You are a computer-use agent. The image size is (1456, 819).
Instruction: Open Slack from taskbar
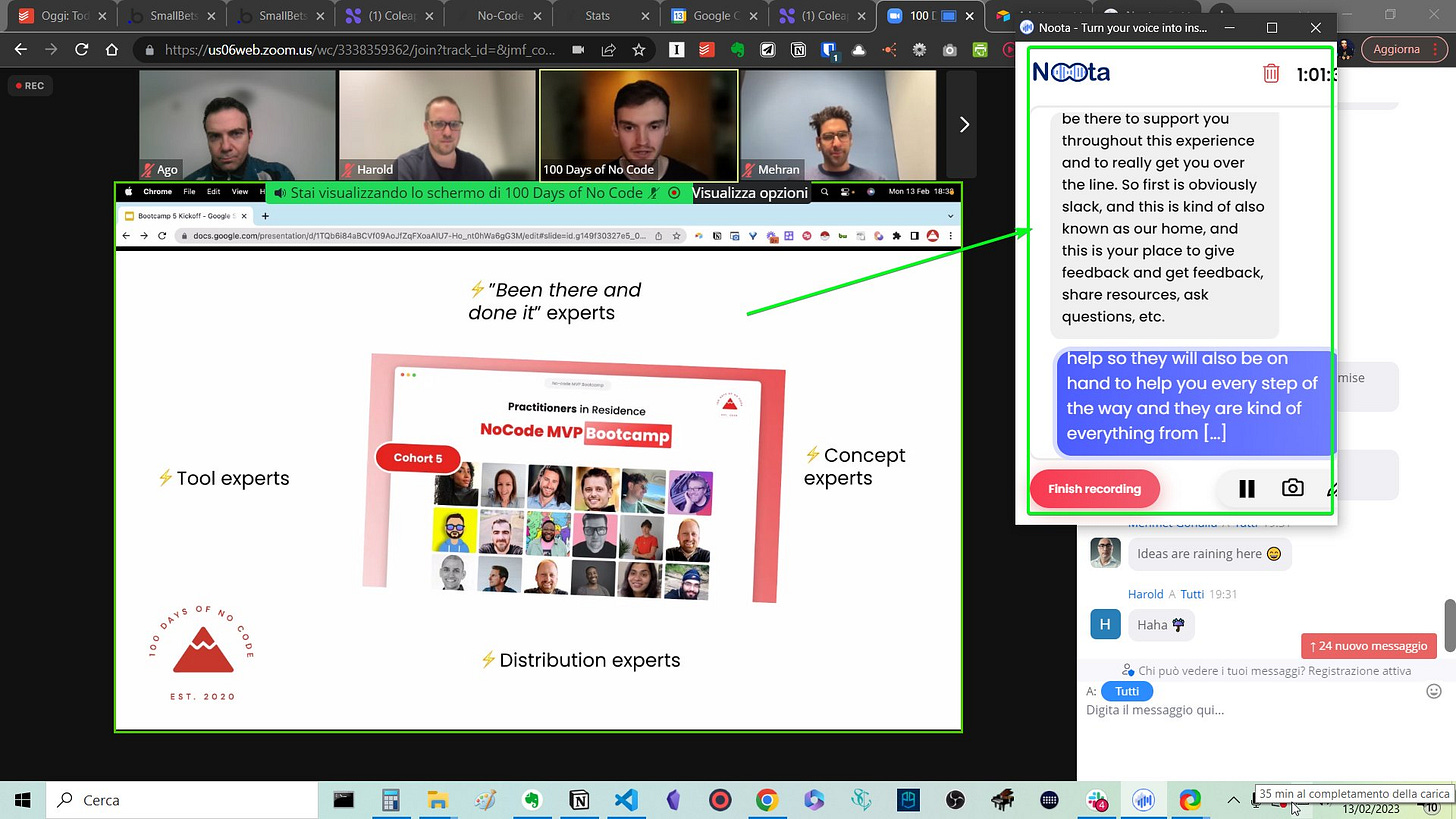(1096, 800)
